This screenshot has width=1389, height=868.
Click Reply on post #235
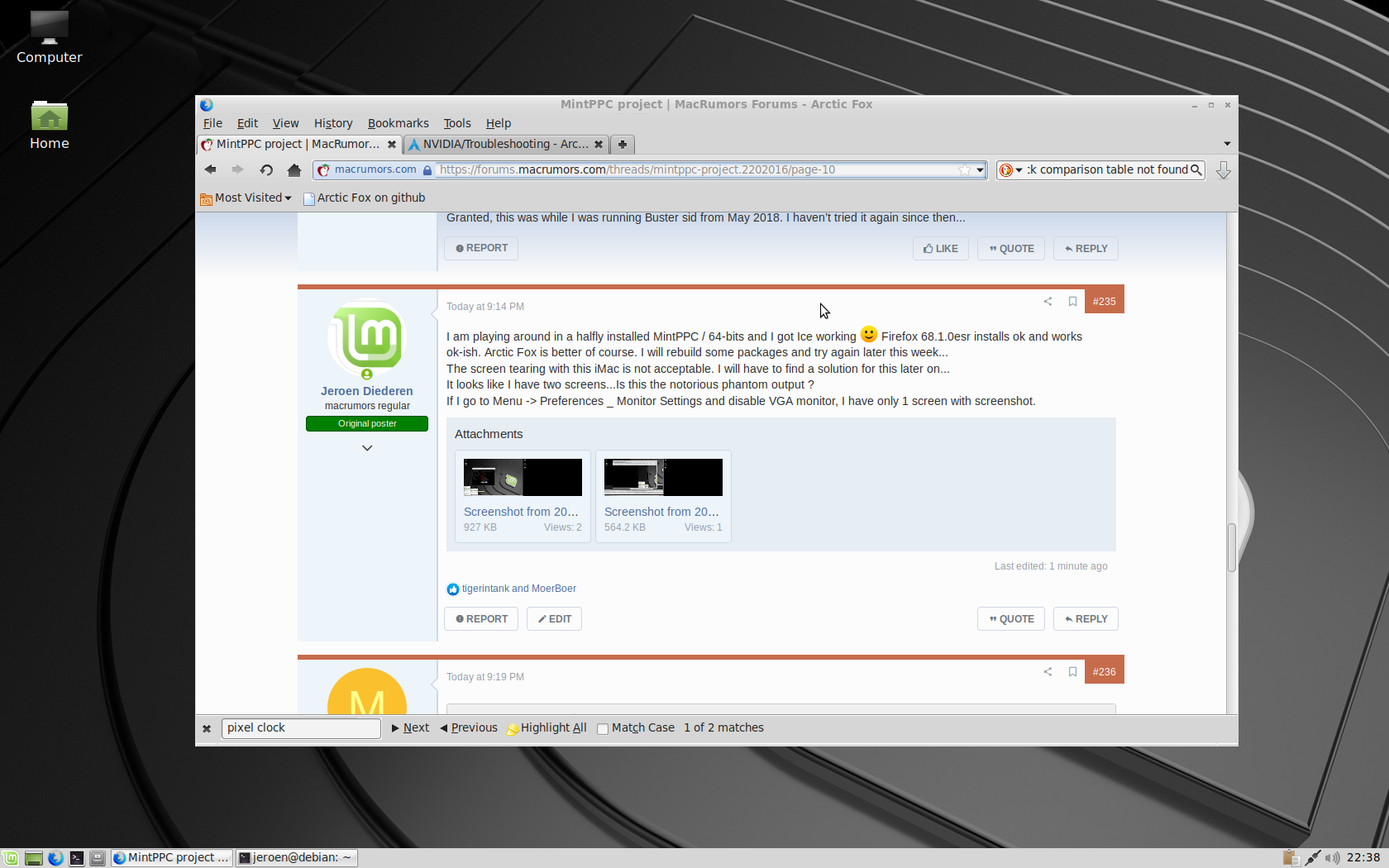tap(1086, 619)
